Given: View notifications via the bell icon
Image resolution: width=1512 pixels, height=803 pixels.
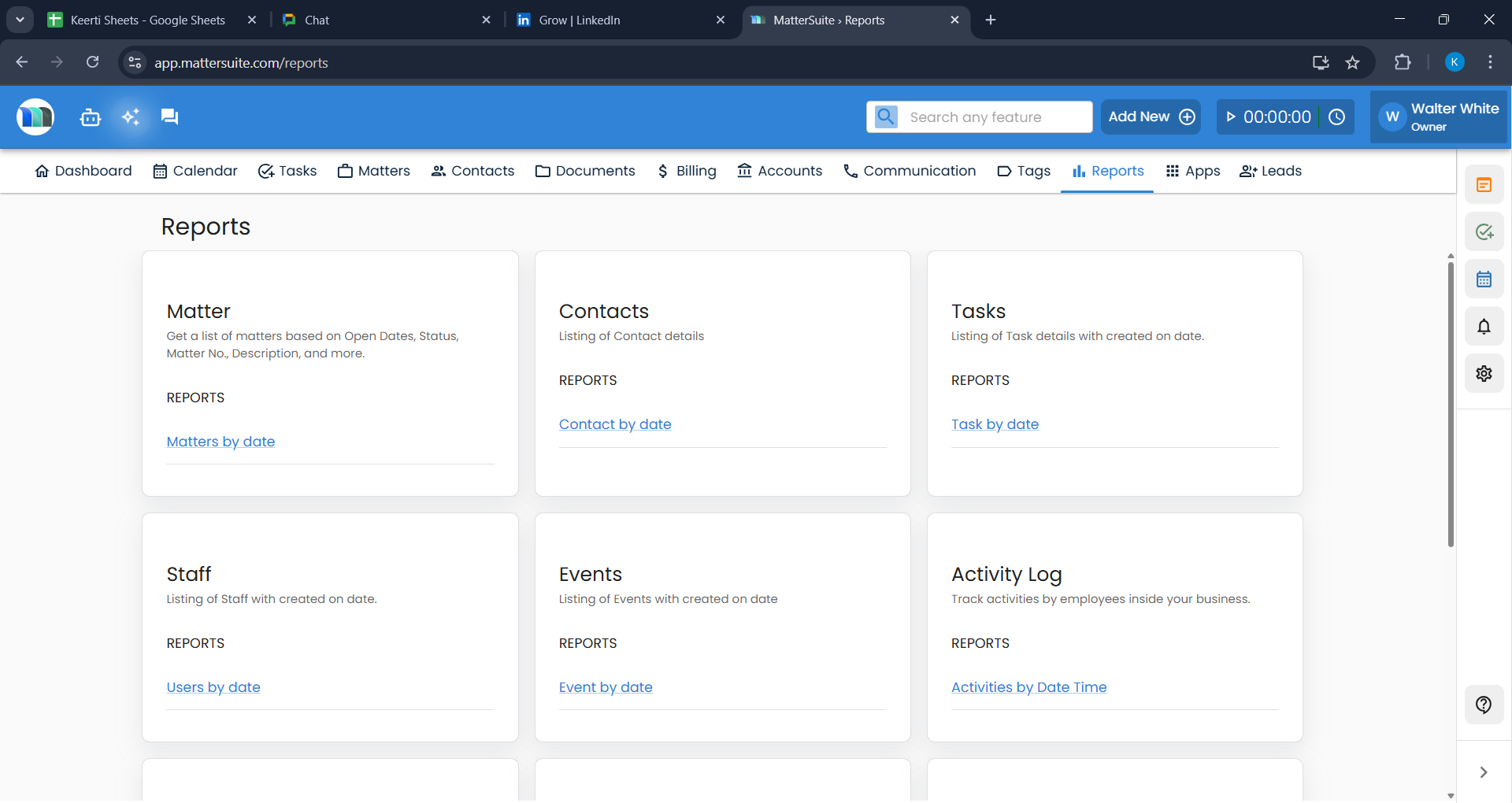Looking at the screenshot, I should click(x=1484, y=326).
